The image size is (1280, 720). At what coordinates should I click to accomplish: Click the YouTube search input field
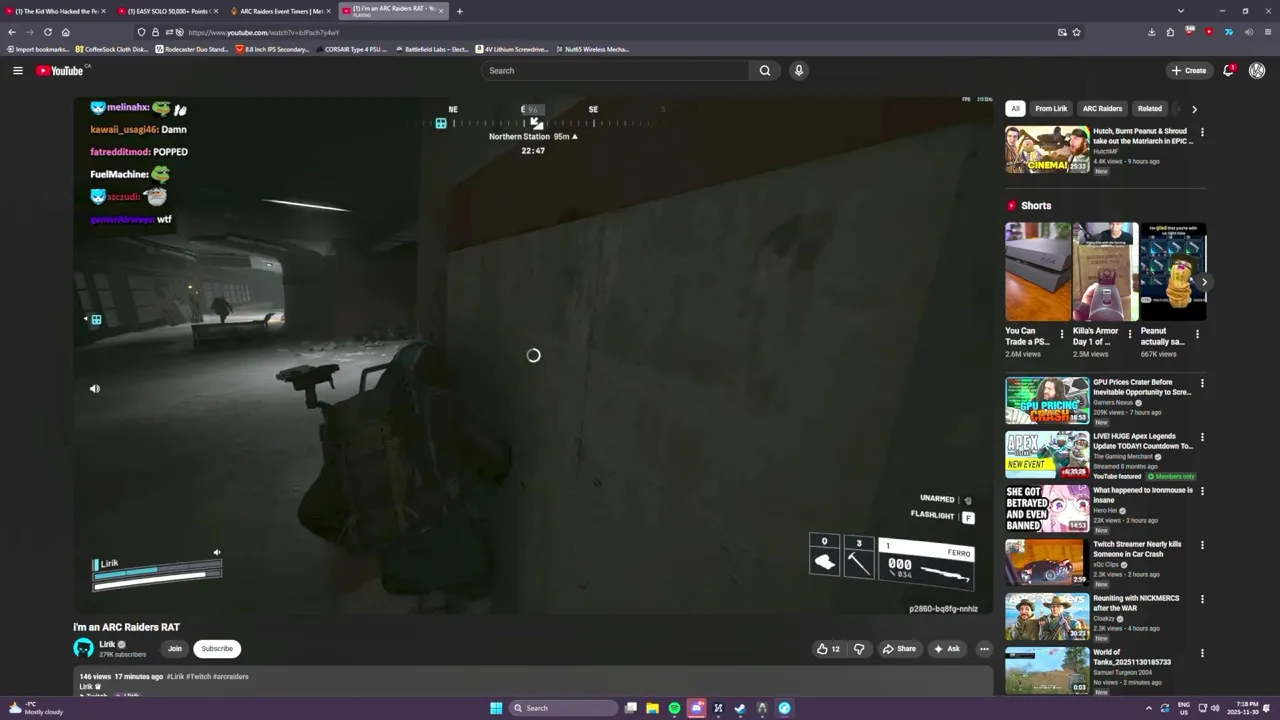click(x=615, y=70)
